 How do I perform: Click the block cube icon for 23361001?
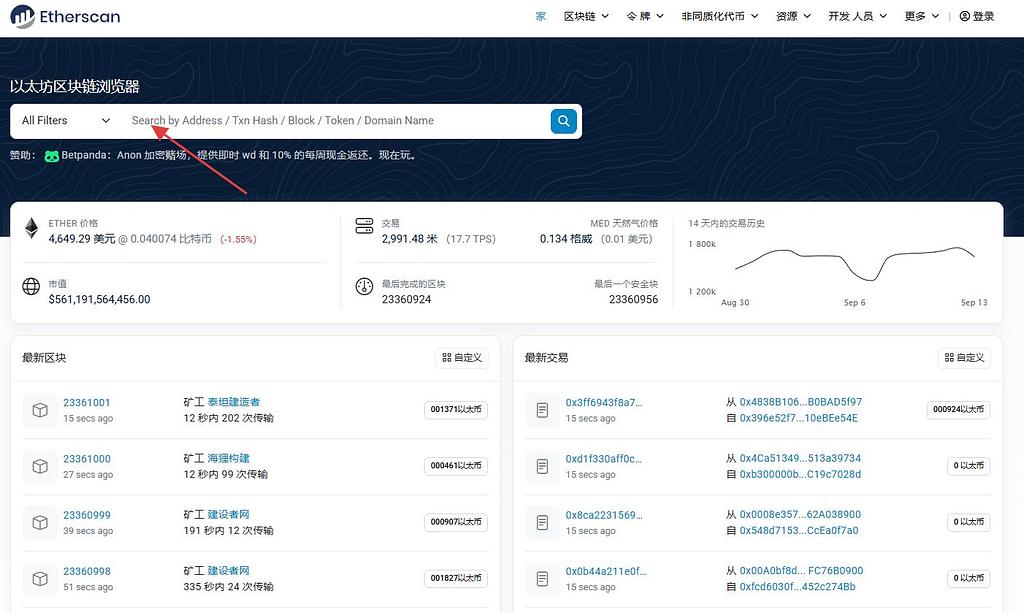click(x=40, y=410)
